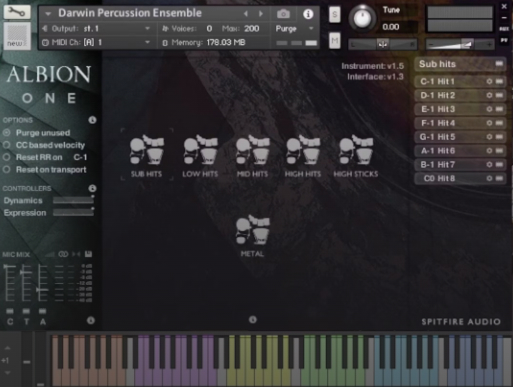Image resolution: width=513 pixels, height=387 pixels.
Task: Click the gear icon on G-1 Hit 5
Action: pos(489,137)
